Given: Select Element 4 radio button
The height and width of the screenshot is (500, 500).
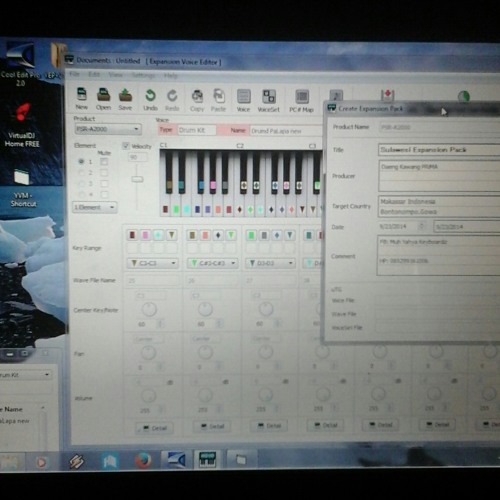Looking at the screenshot, I should 81,194.
